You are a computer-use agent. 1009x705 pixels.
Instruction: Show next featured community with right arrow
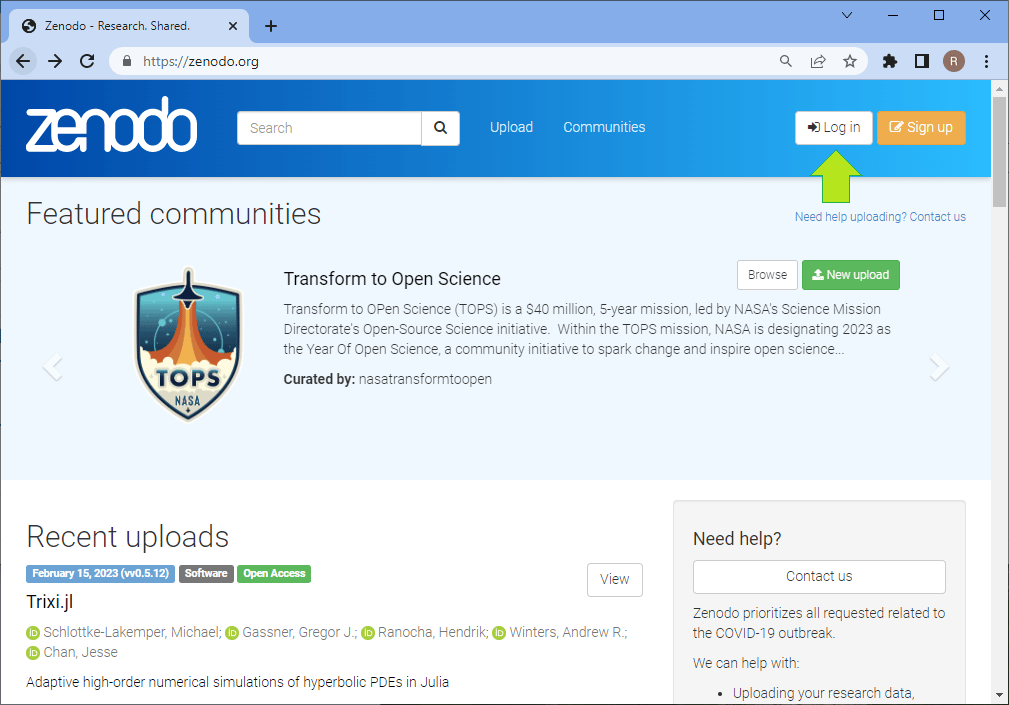[x=938, y=368]
